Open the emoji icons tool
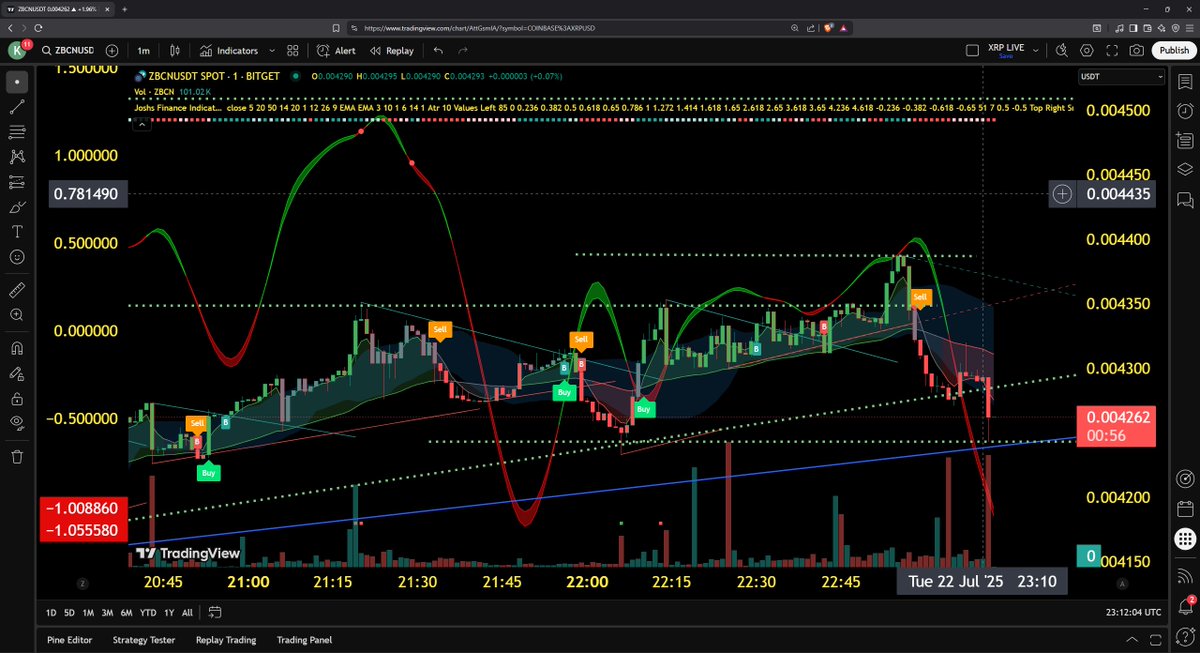 (17, 257)
